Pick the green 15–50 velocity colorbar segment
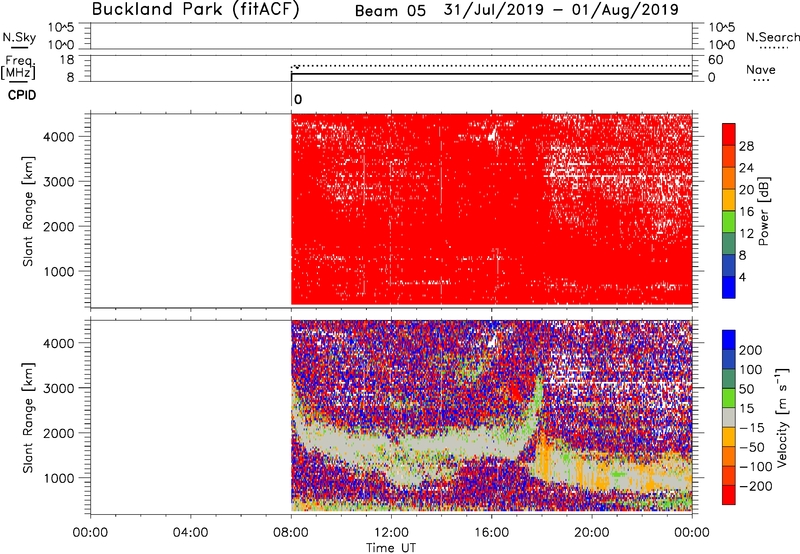 pos(729,398)
